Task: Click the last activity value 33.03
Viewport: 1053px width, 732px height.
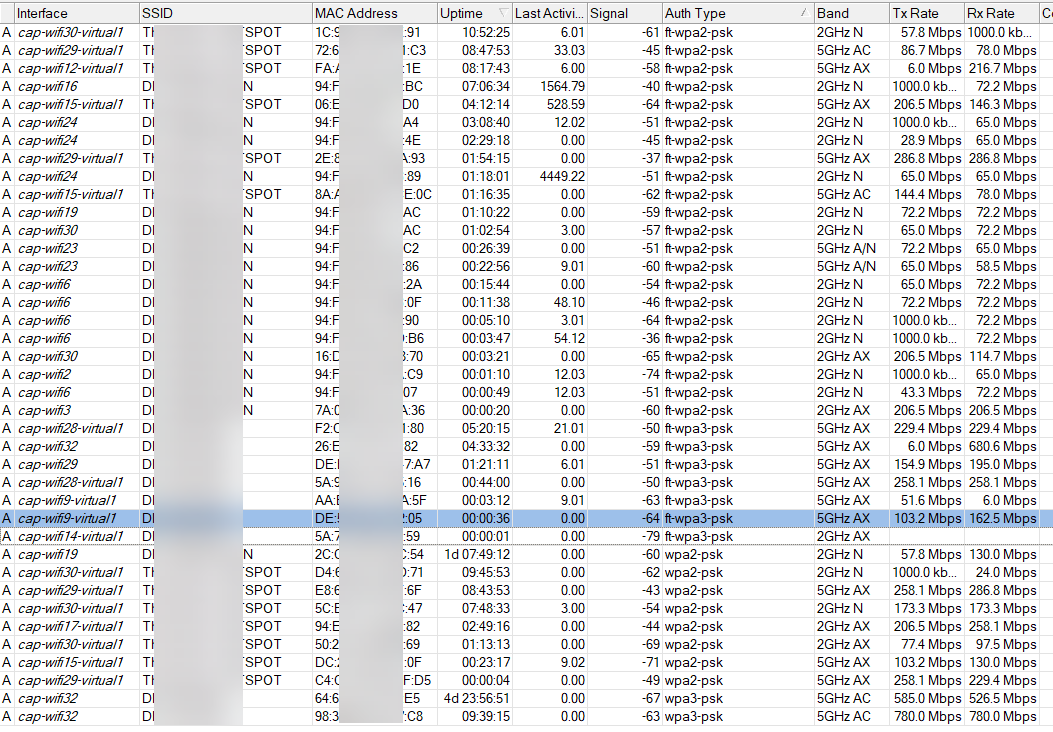Action: point(569,50)
